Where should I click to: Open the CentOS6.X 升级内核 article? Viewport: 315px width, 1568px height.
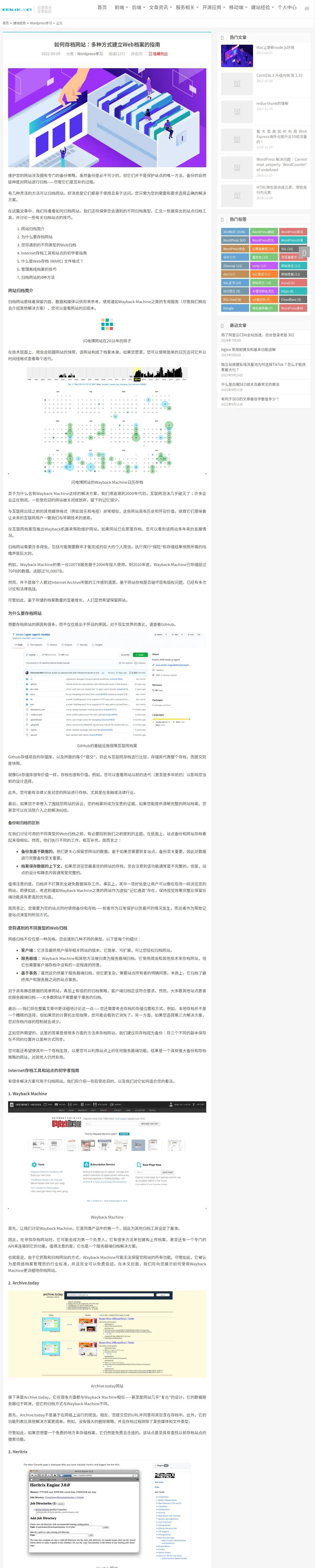(279, 76)
